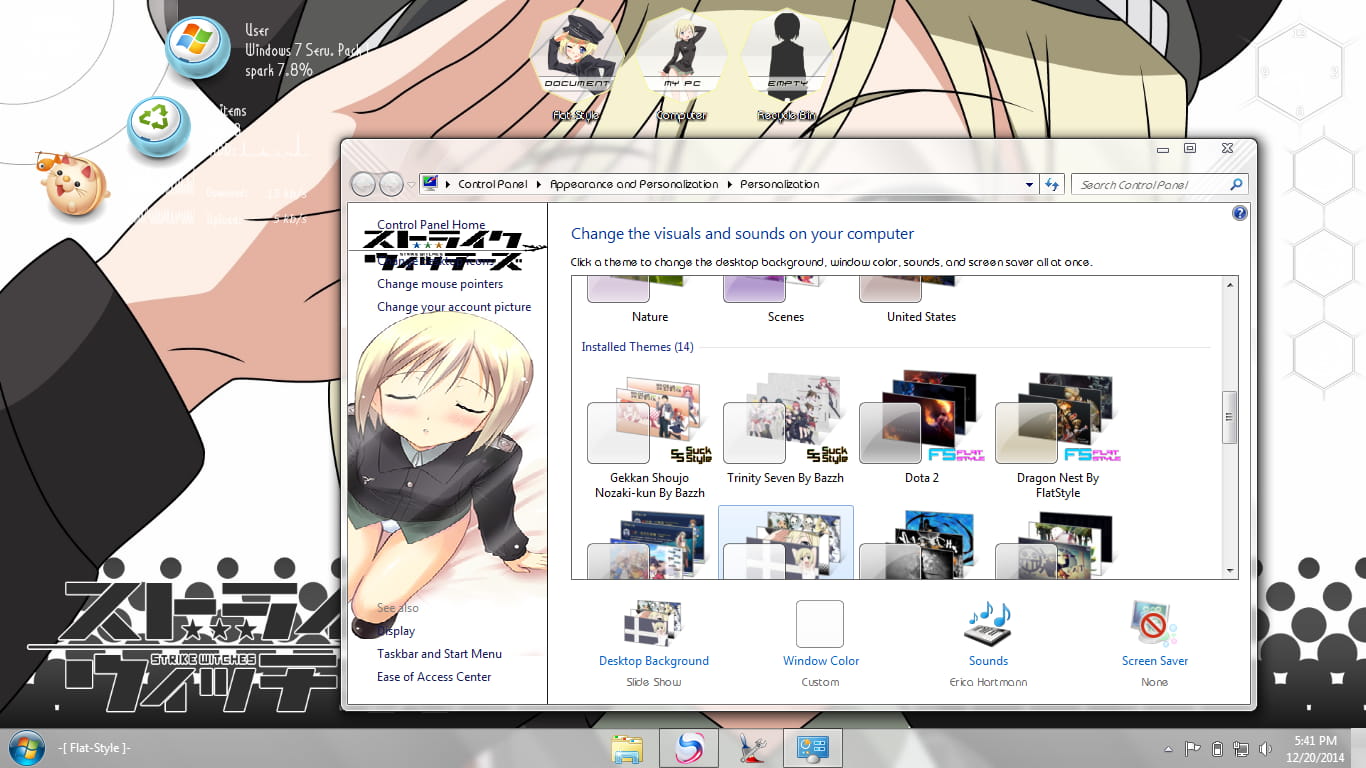Open Control Panel Home link
The image size is (1366, 768).
(431, 225)
